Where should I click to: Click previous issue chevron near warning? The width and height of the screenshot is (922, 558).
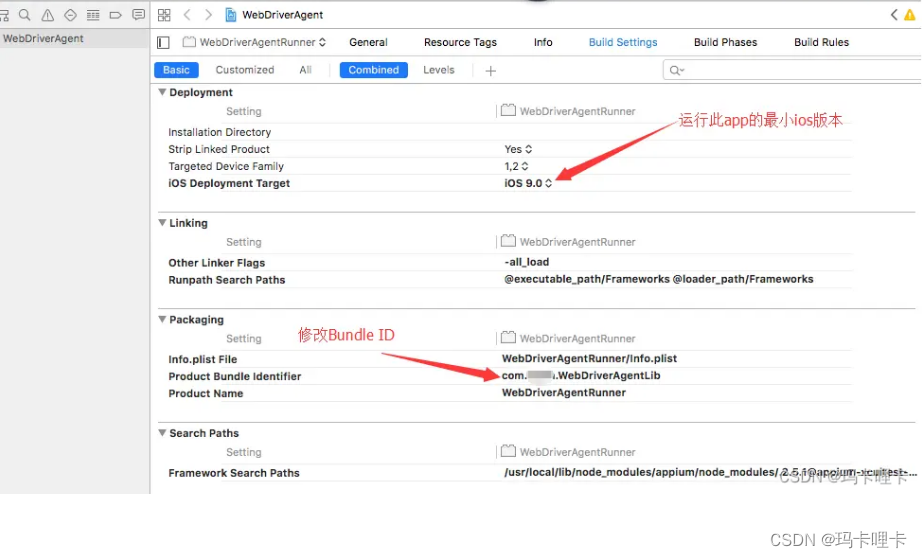coord(894,15)
